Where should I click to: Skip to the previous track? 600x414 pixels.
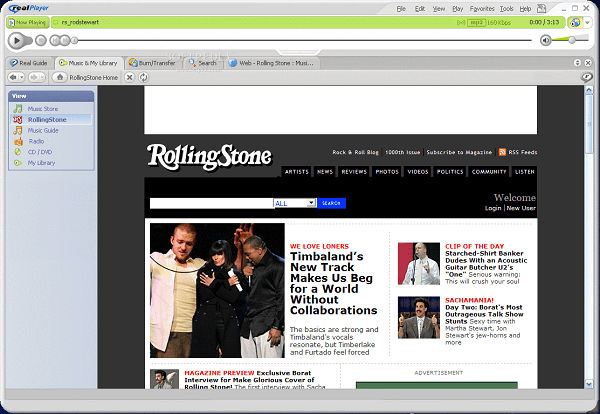(x=55, y=40)
